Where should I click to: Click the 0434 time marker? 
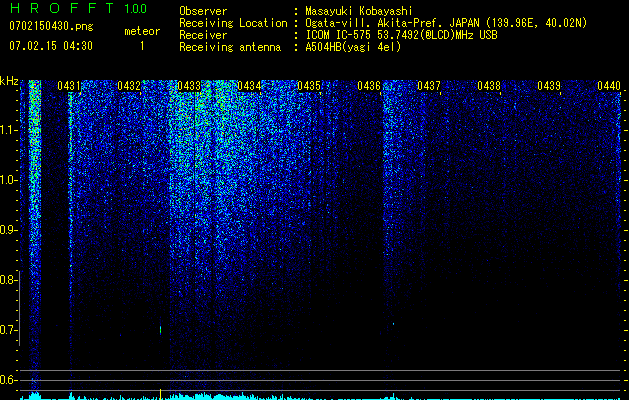(249, 86)
